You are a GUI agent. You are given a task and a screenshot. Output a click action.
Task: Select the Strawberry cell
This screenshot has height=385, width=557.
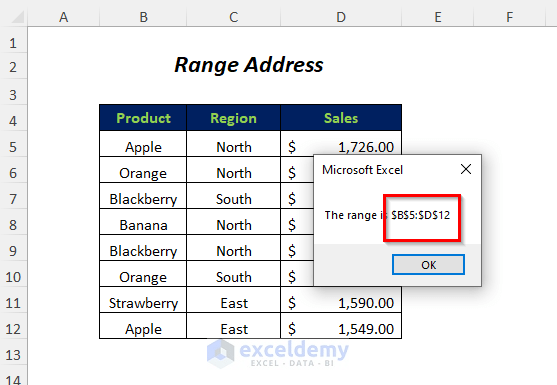tap(143, 300)
